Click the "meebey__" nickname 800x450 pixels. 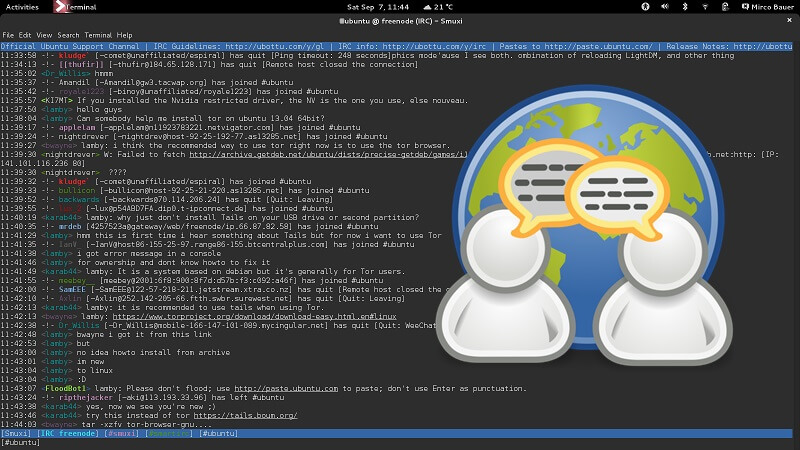77,281
